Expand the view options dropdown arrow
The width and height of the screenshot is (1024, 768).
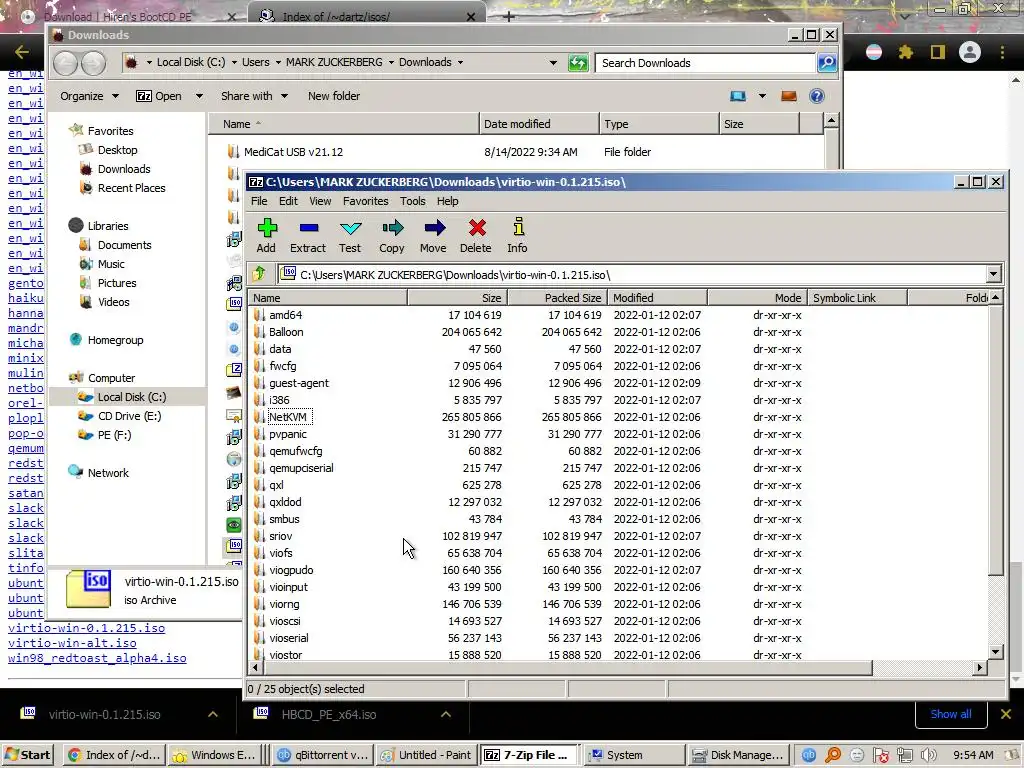click(762, 96)
